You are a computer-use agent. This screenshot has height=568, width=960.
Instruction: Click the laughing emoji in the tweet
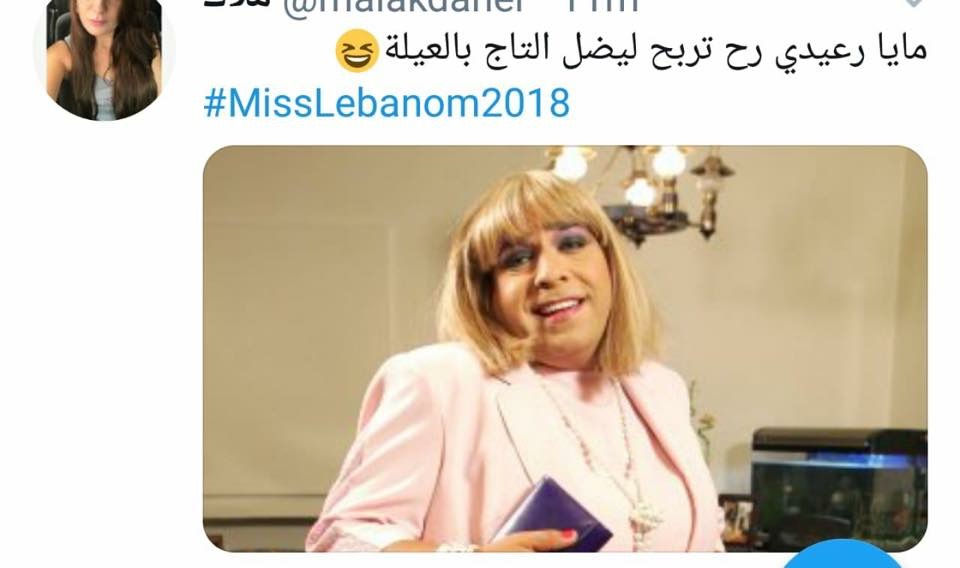pos(357,51)
